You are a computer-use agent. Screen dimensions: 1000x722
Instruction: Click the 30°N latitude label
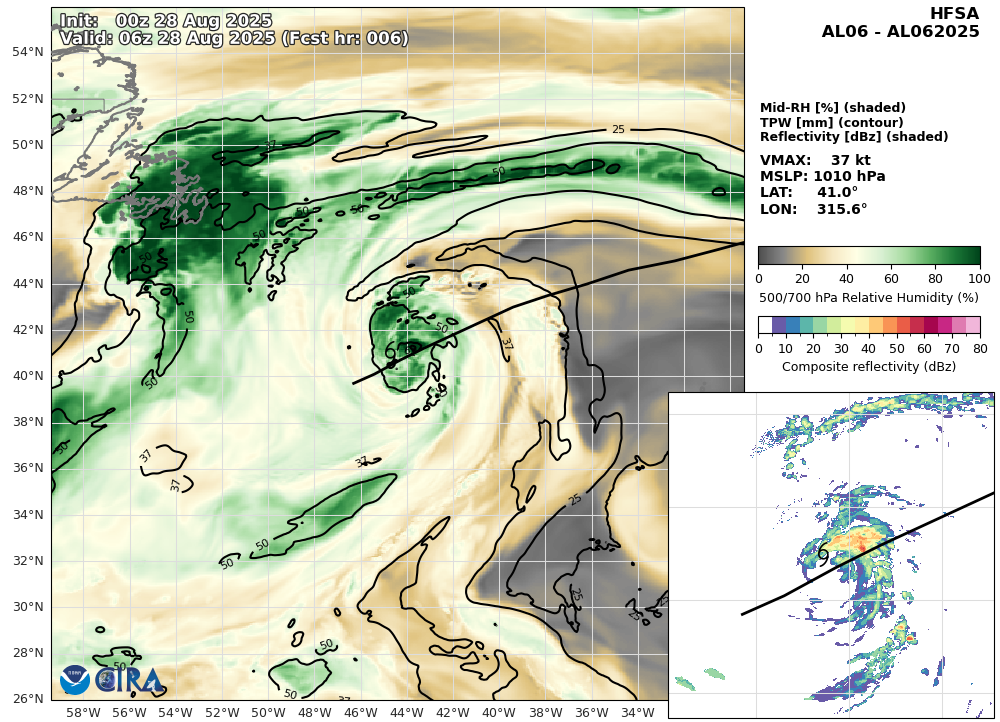tap(28, 606)
